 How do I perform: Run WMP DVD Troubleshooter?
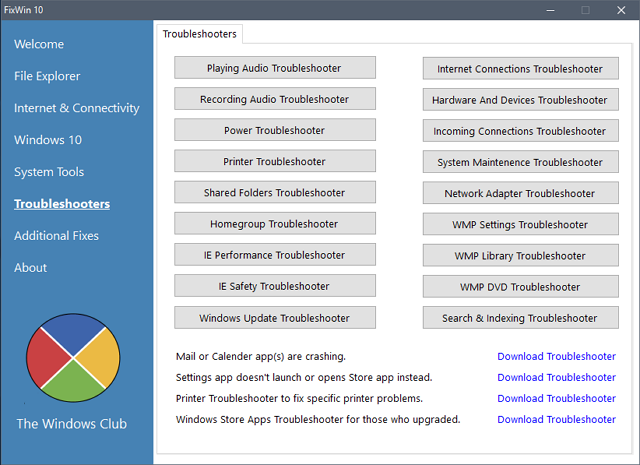(x=520, y=287)
